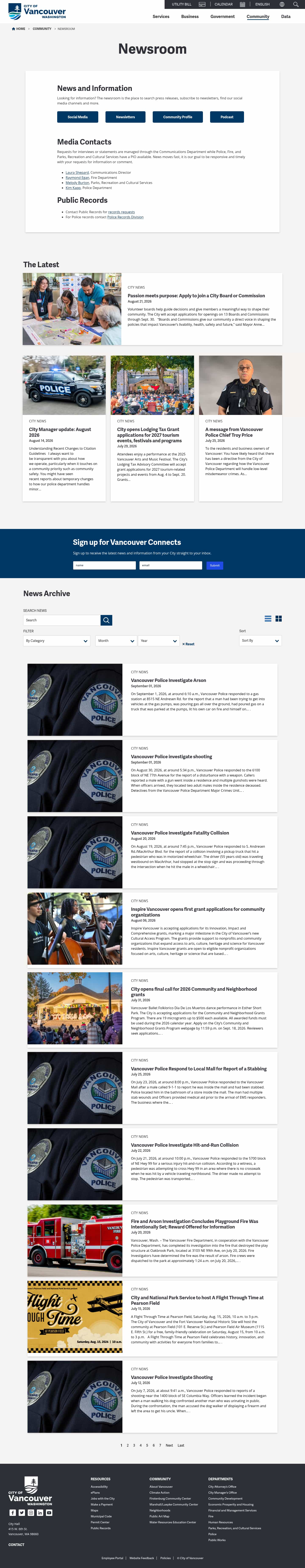
Task: Open Laura Shepard contact link
Action: point(77,173)
